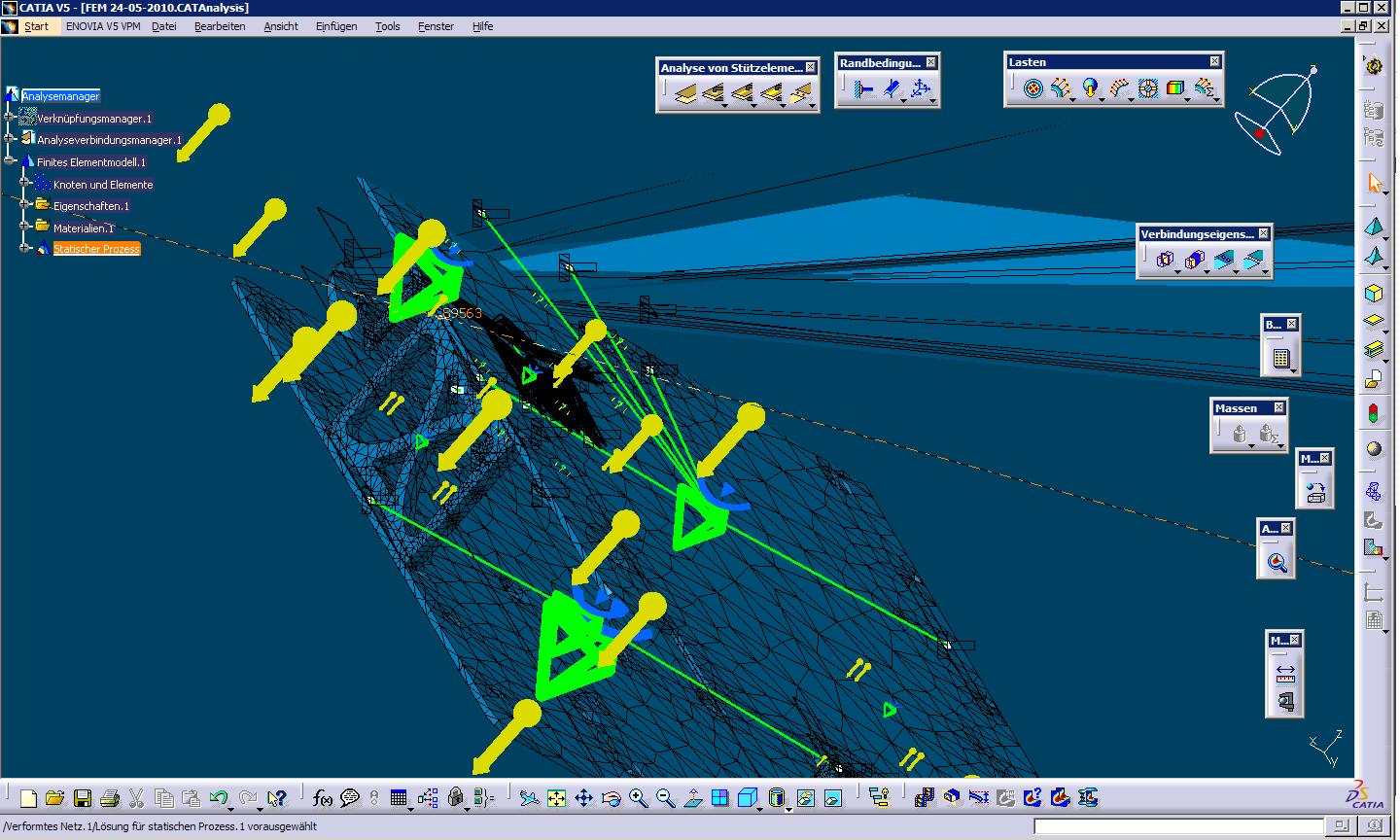Select the Clamp restraint icon in Randbedingungen
This screenshot has height=840, width=1400.
(863, 90)
